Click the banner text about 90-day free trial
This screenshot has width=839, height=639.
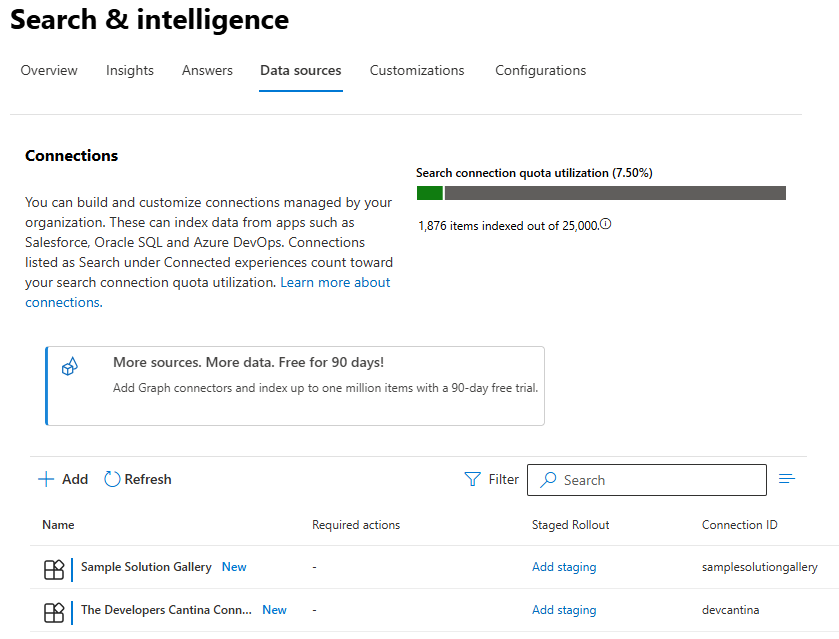(325, 388)
